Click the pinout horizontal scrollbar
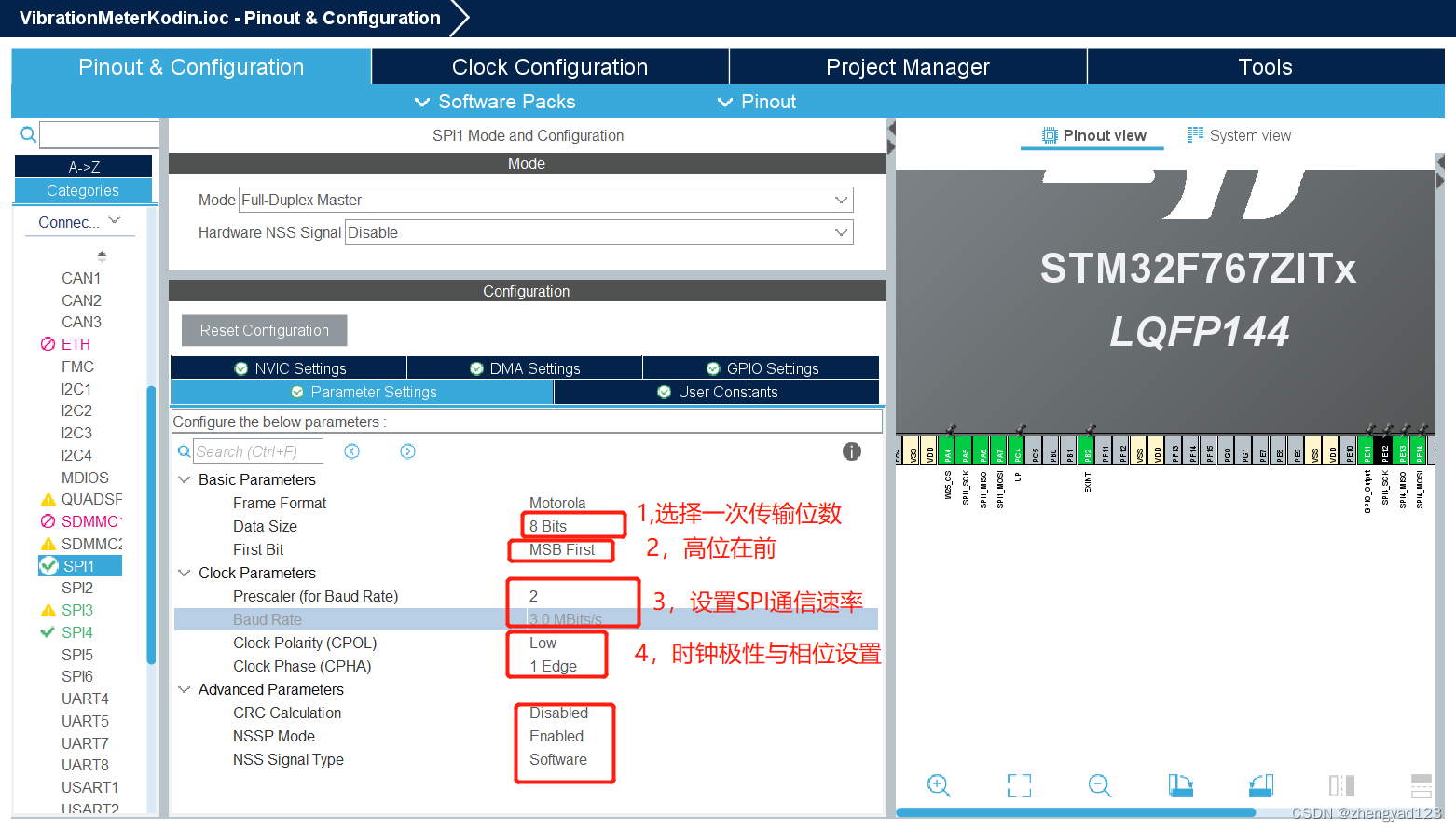1456x831 pixels. 1076,812
